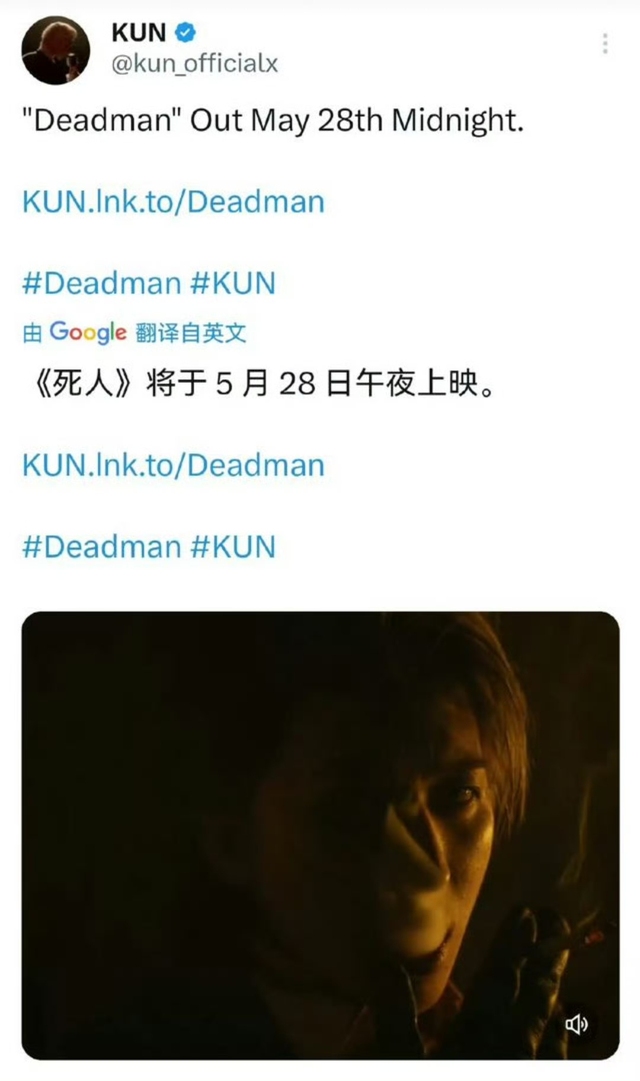This screenshot has width=640, height=1081.
Task: Unmute the video with speaker icon
Action: 577,1024
